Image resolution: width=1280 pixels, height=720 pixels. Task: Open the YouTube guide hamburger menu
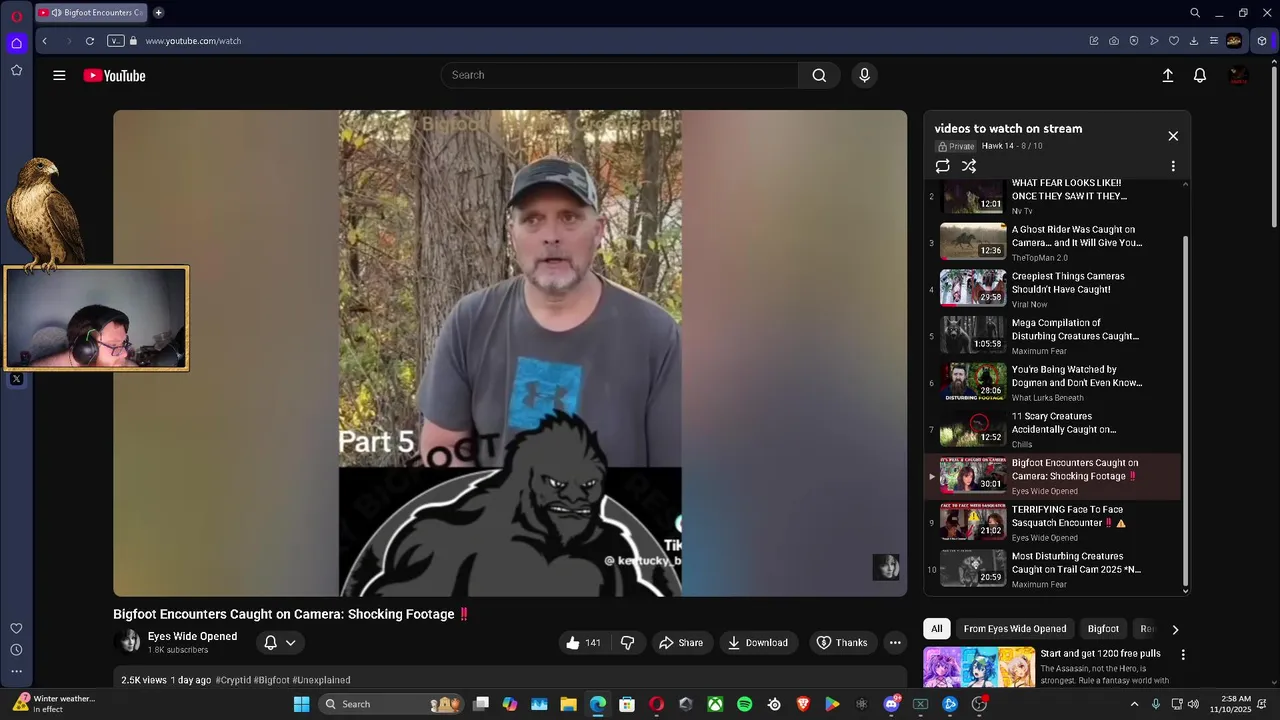tap(59, 75)
